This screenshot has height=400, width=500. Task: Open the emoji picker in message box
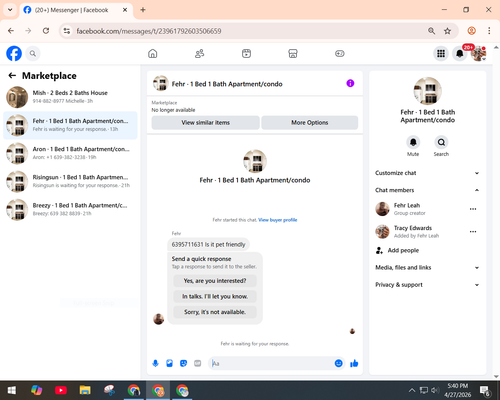338,363
